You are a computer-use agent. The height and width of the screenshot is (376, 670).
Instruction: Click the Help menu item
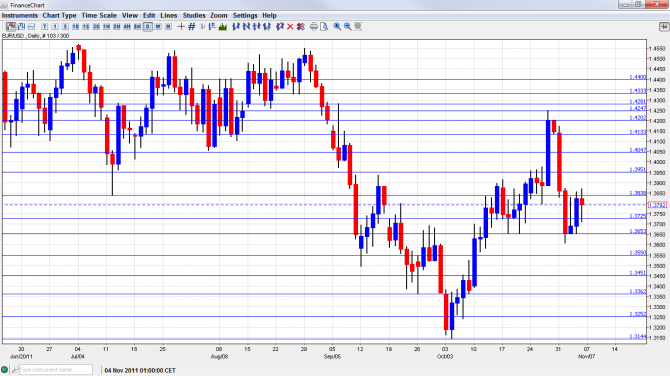[269, 15]
